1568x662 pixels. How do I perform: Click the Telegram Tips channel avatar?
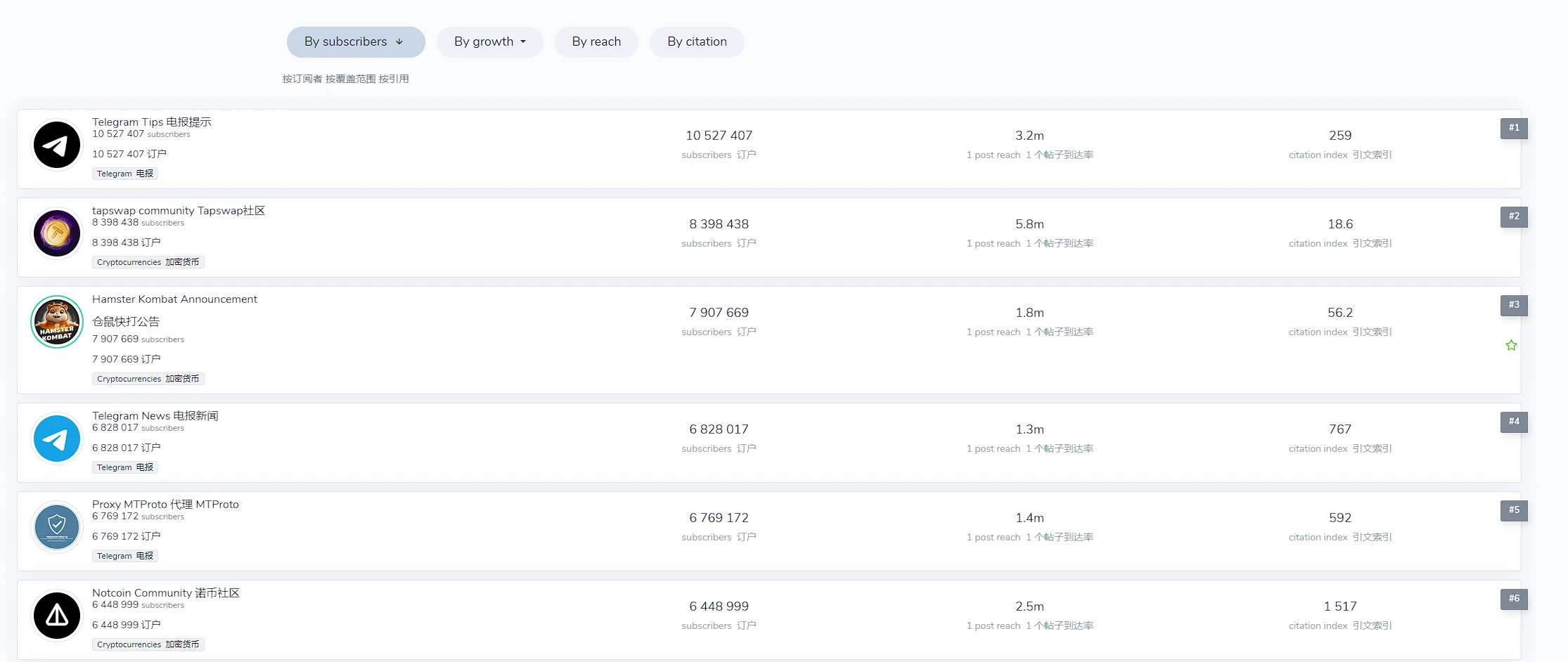(57, 145)
